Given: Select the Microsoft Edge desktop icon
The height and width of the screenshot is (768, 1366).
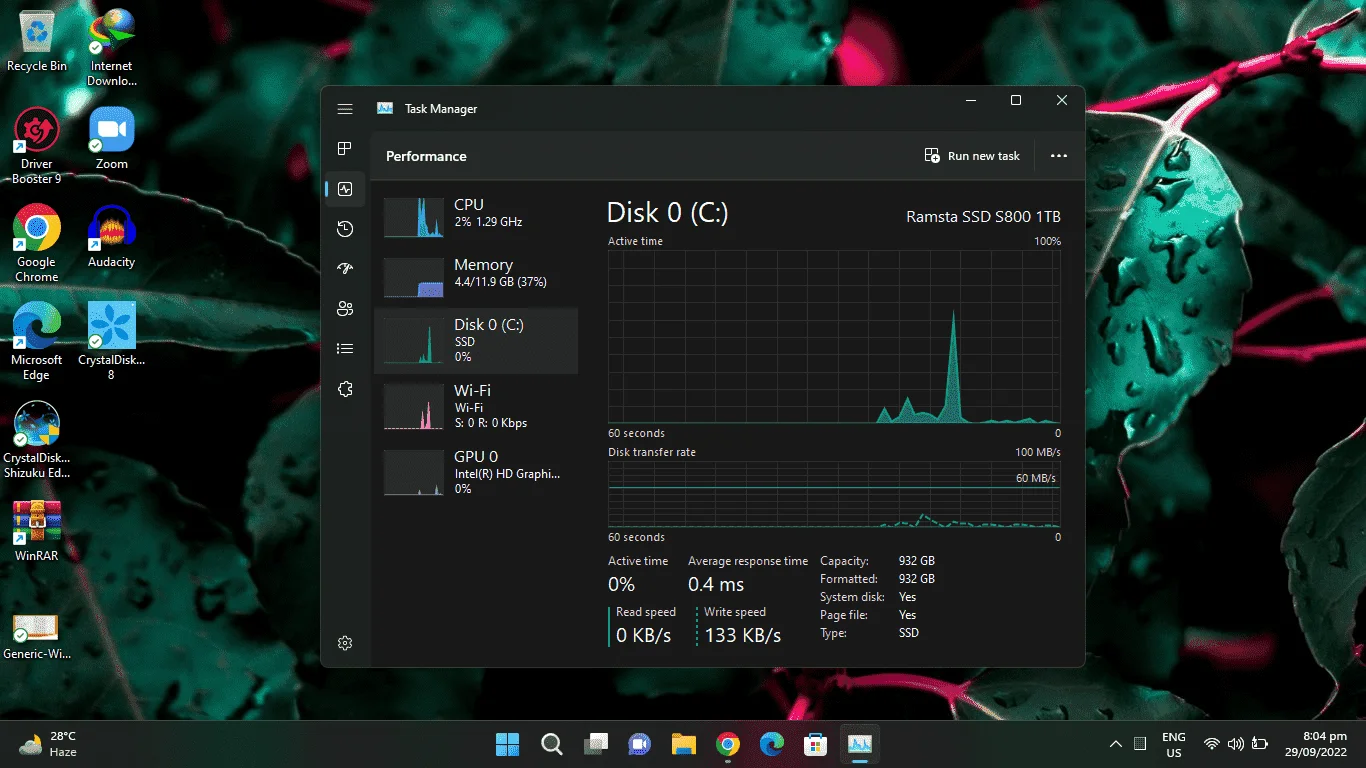Looking at the screenshot, I should [x=37, y=342].
